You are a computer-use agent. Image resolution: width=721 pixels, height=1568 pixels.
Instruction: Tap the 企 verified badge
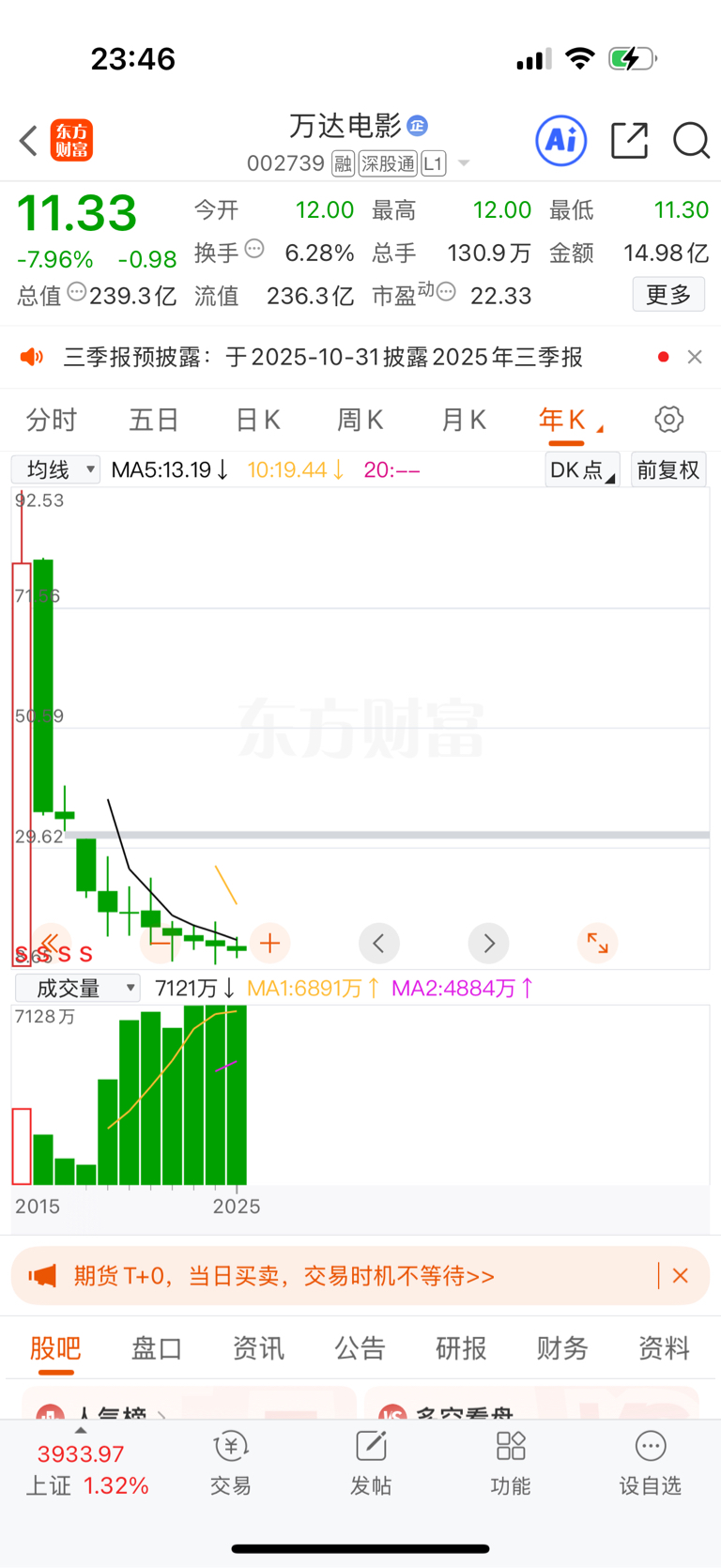click(x=418, y=125)
